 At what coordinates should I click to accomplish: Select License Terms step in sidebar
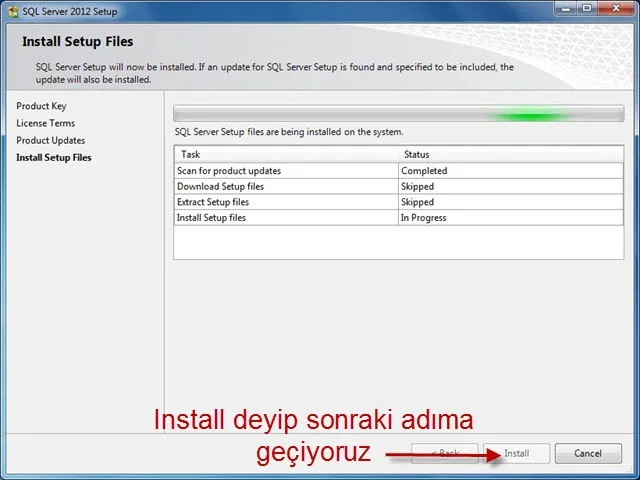click(x=46, y=123)
